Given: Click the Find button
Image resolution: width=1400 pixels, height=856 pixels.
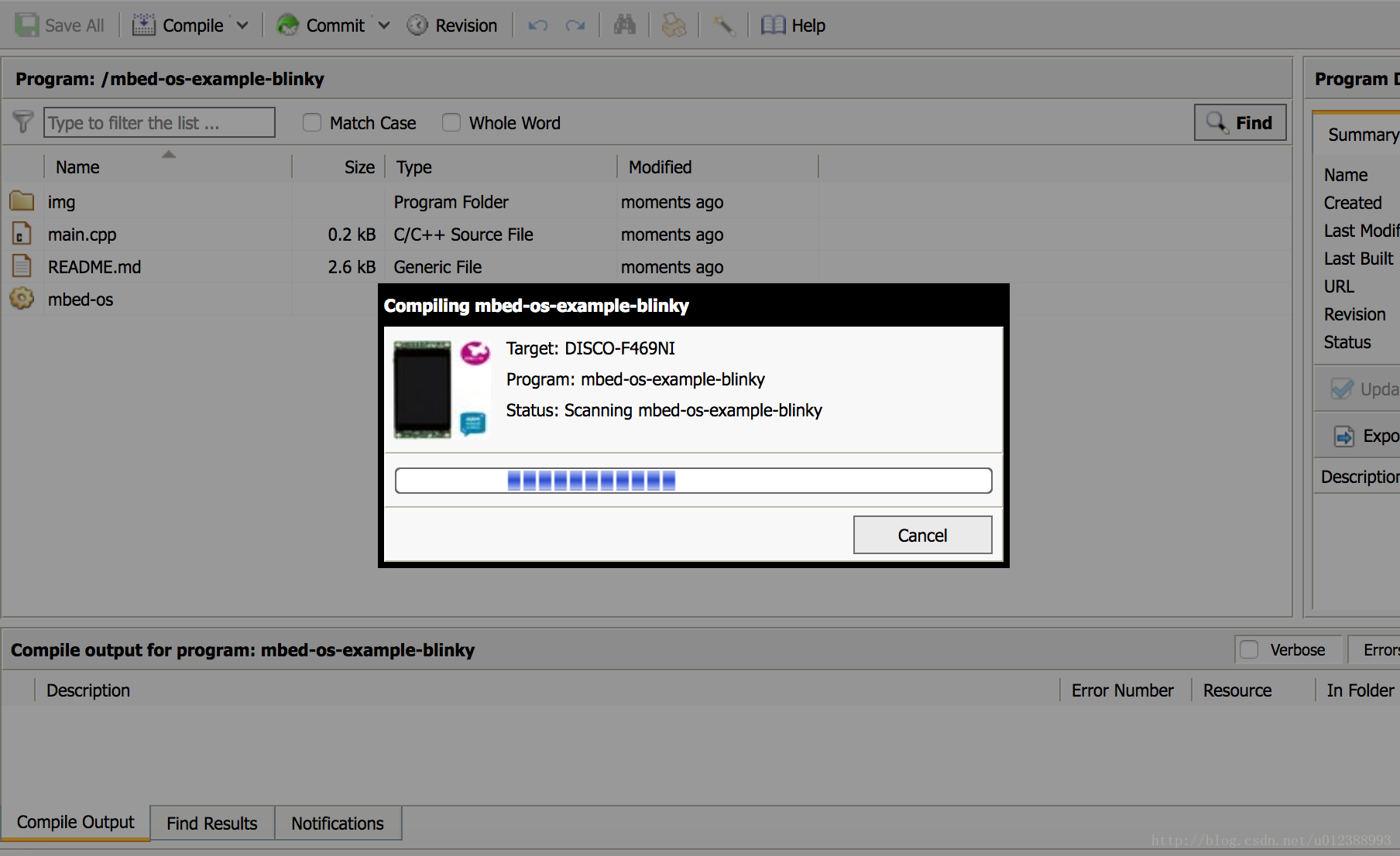Looking at the screenshot, I should 1240,122.
